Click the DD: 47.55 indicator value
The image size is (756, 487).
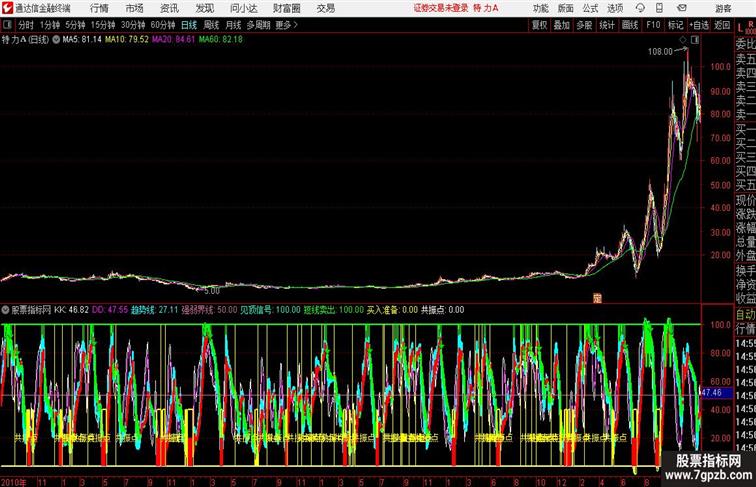(x=110, y=310)
